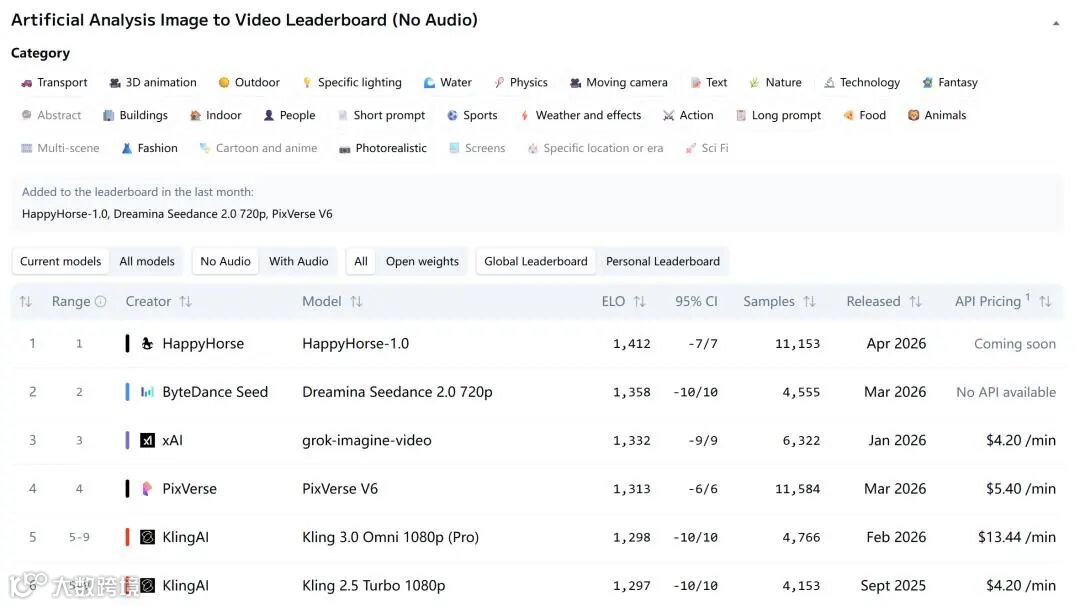
Task: Click the Range info icon
Action: (x=100, y=302)
